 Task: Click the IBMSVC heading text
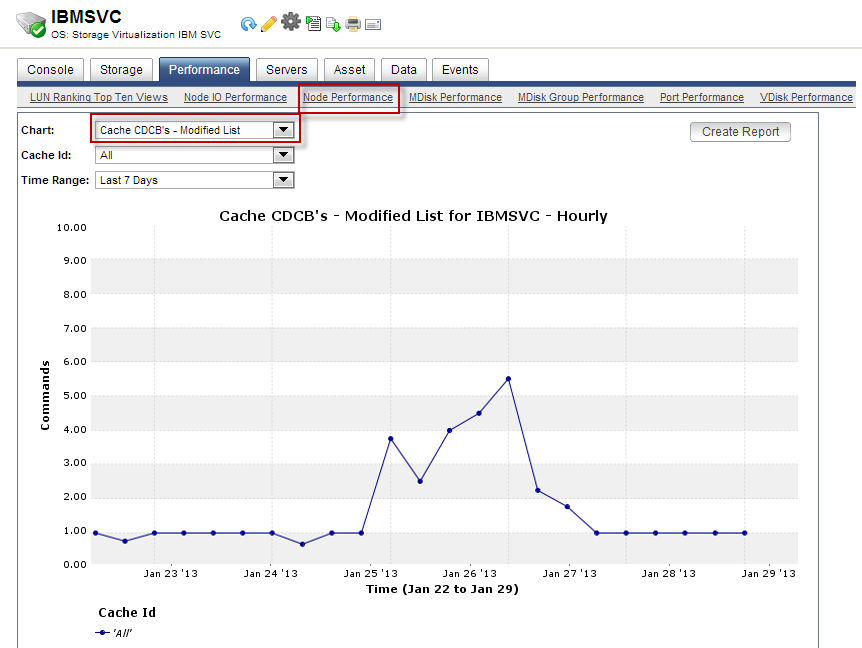[x=86, y=16]
